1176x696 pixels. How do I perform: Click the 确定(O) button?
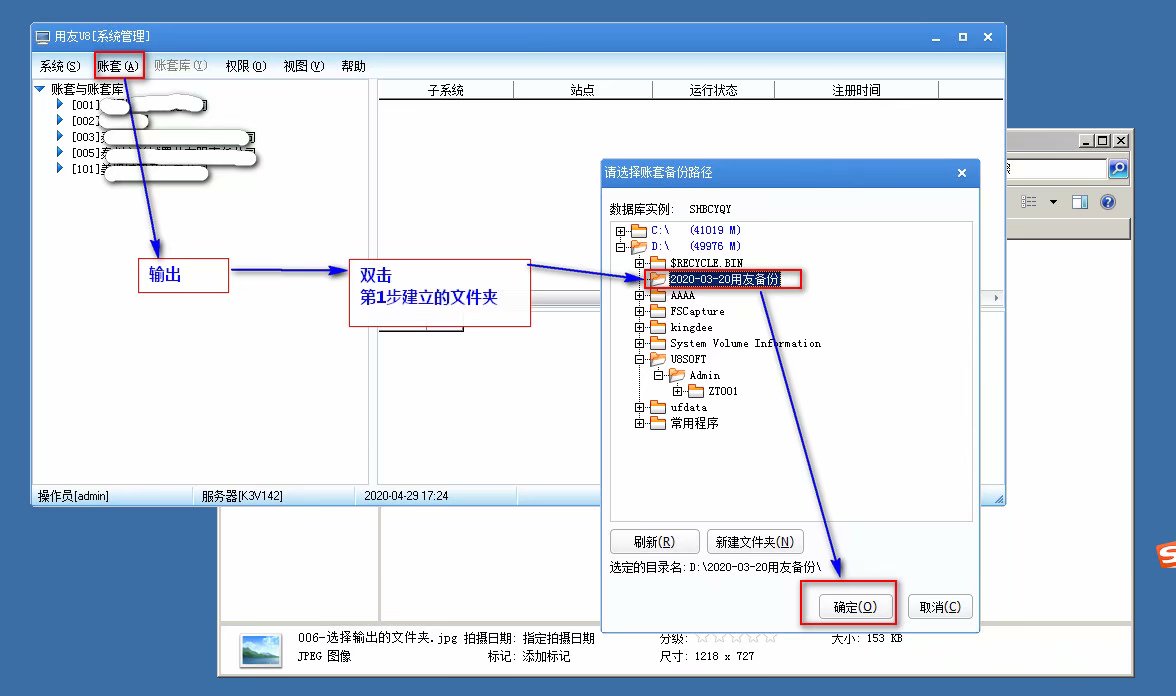tap(848, 607)
